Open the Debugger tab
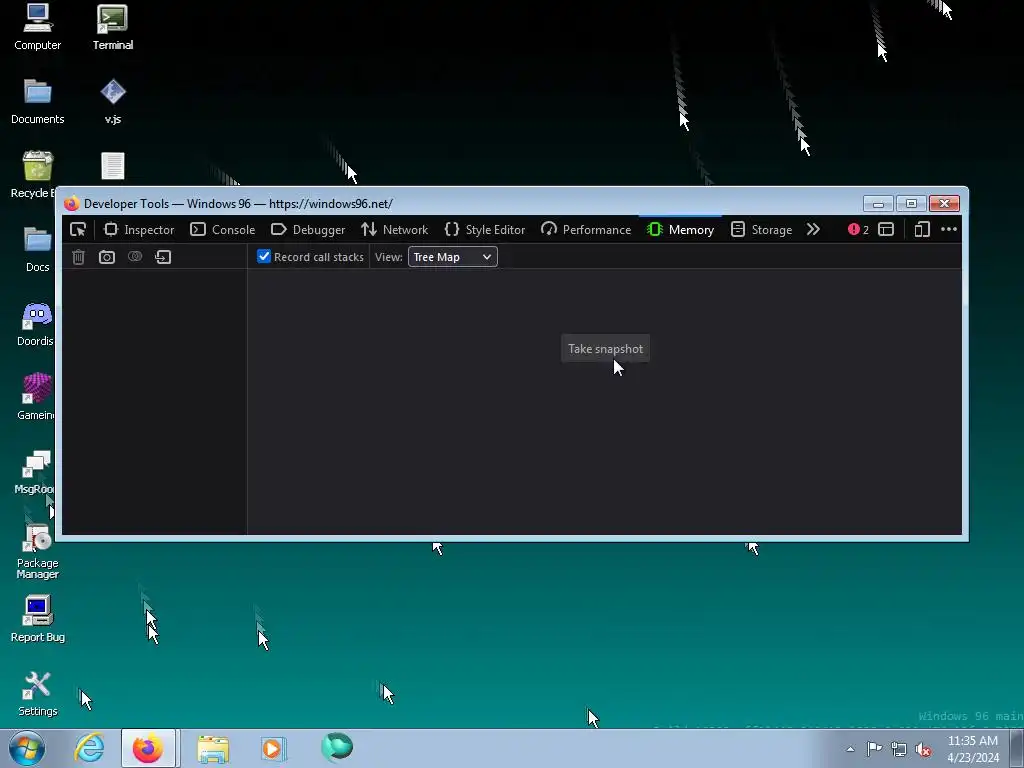This screenshot has height=768, width=1024. [x=308, y=230]
